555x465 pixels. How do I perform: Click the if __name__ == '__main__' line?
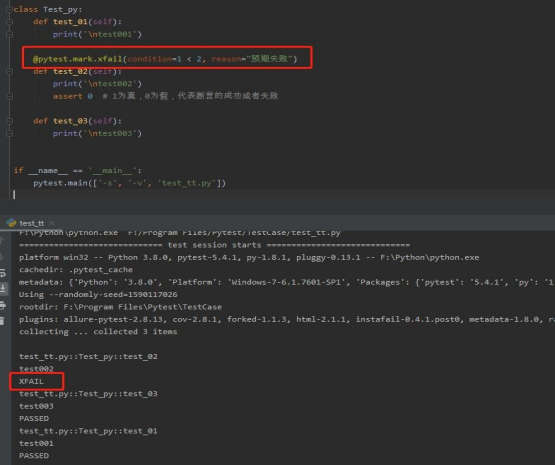(78, 171)
